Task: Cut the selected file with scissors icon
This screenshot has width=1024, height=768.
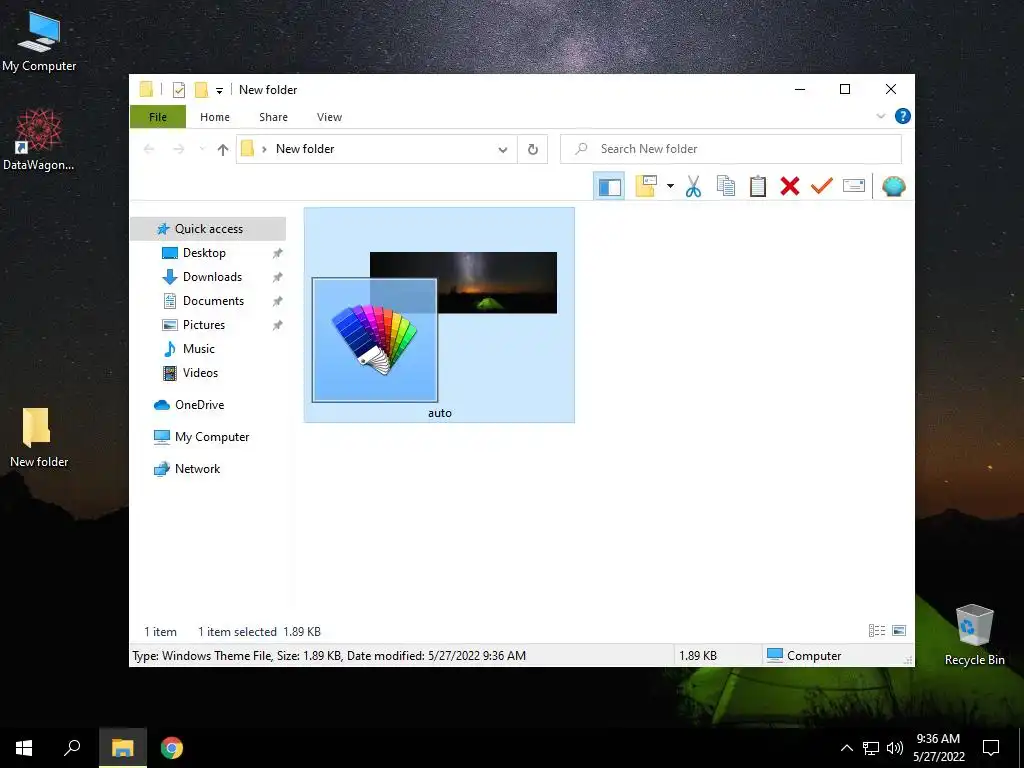Action: 693,187
